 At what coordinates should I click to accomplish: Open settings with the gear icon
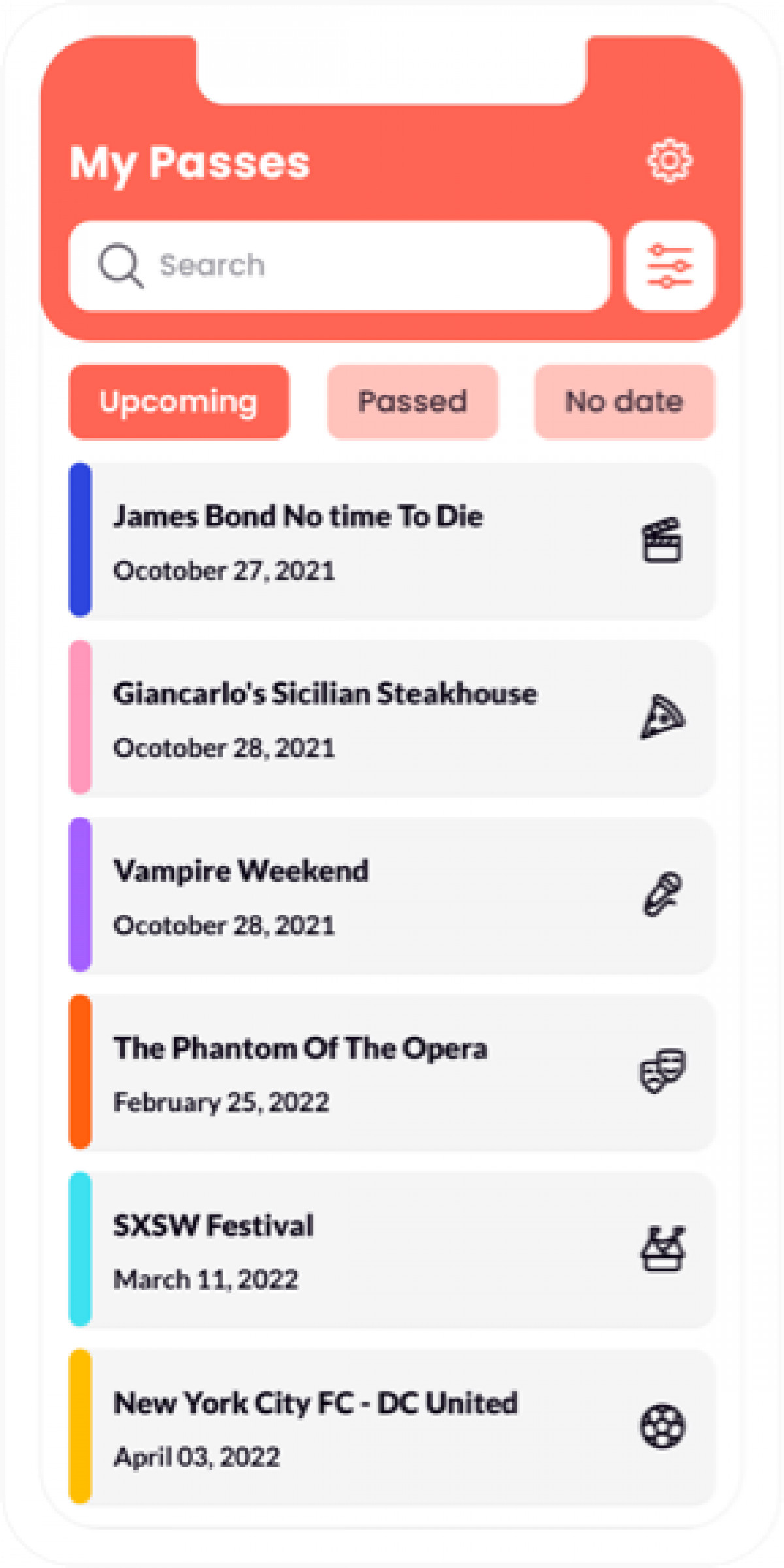(x=670, y=160)
